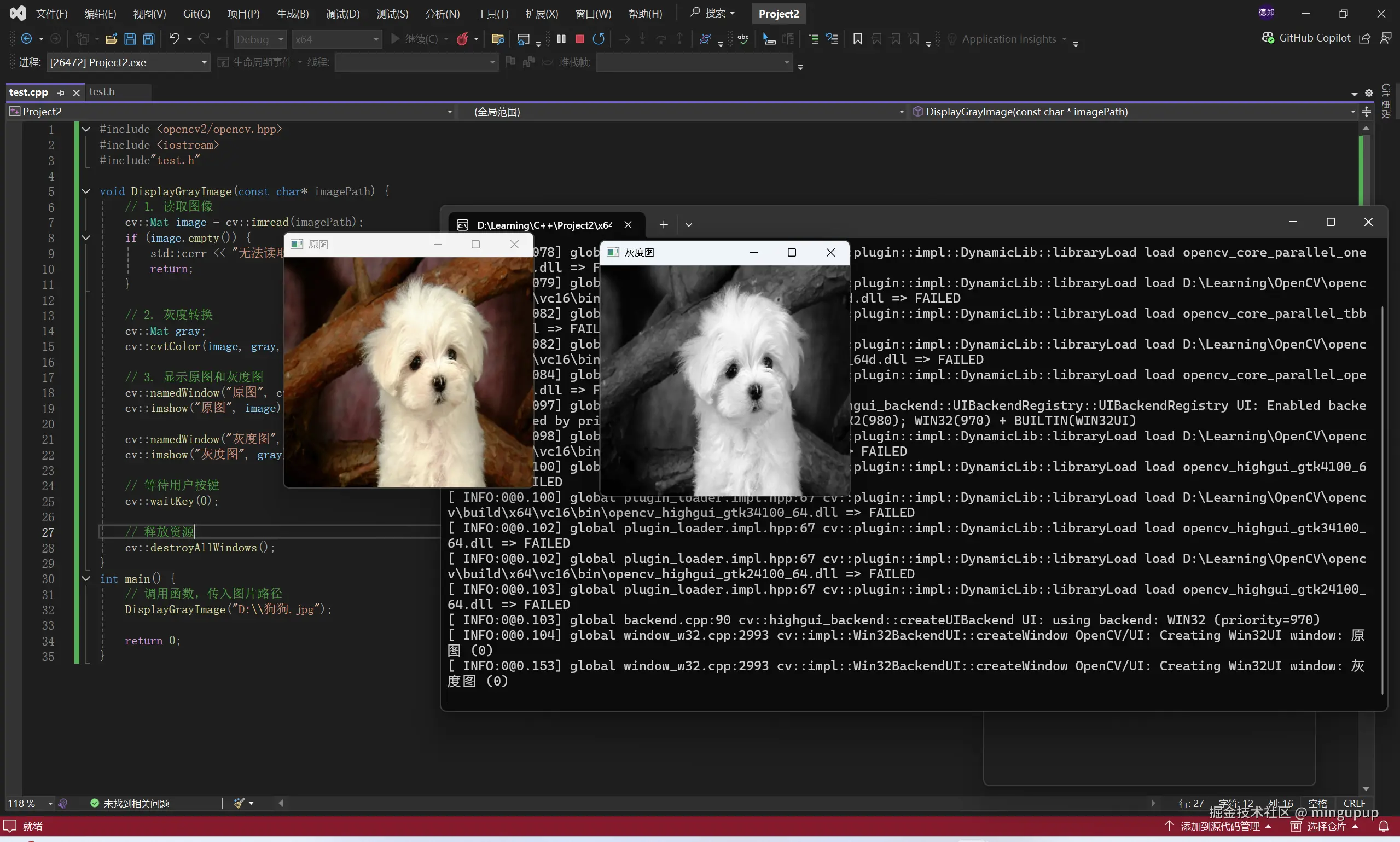Open the x64 platform dropdown
The image size is (1400, 842).
click(x=337, y=39)
